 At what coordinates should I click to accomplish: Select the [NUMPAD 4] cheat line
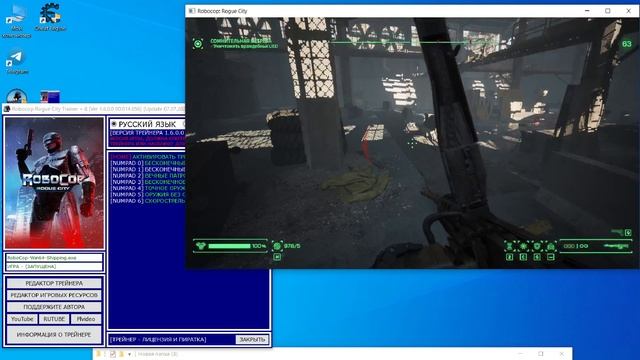click(x=148, y=188)
